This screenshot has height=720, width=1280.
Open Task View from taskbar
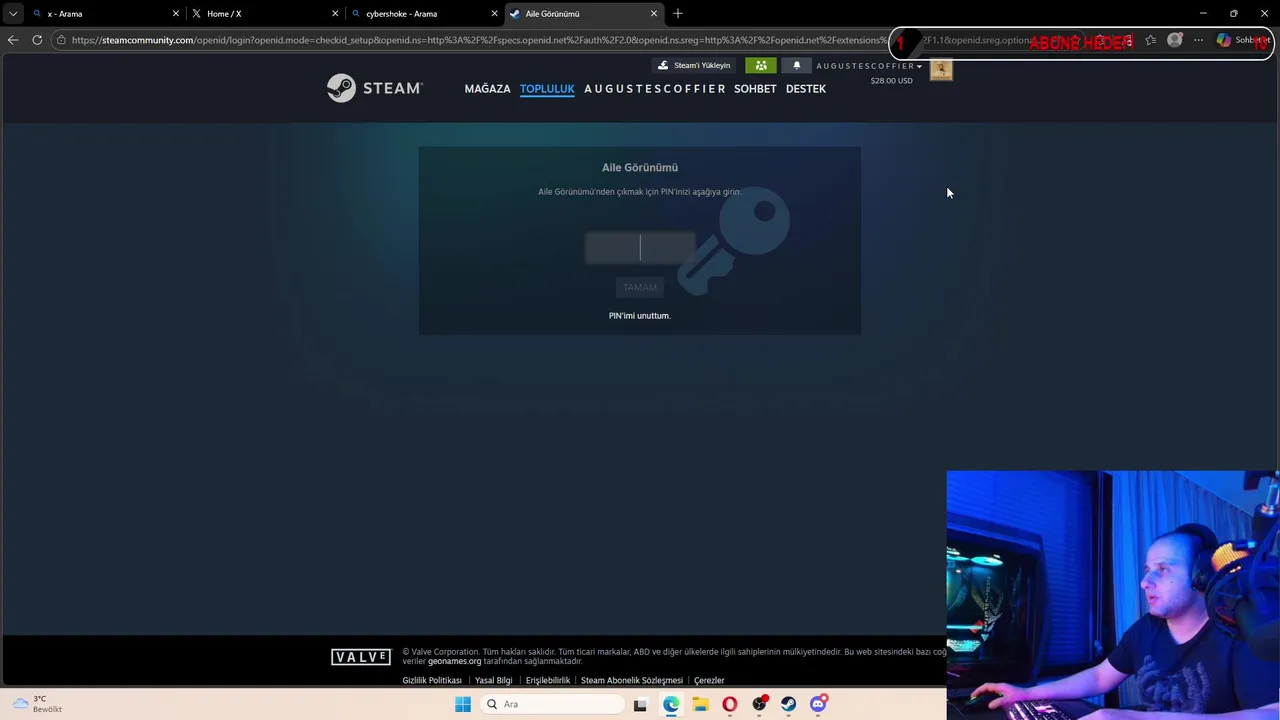click(640, 704)
